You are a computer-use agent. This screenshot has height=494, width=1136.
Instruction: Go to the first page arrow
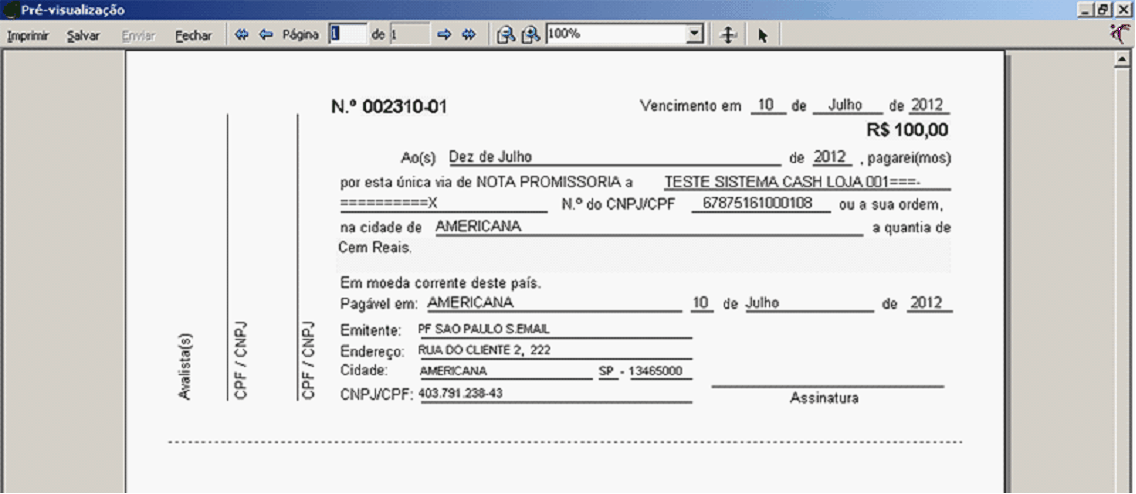(241, 35)
